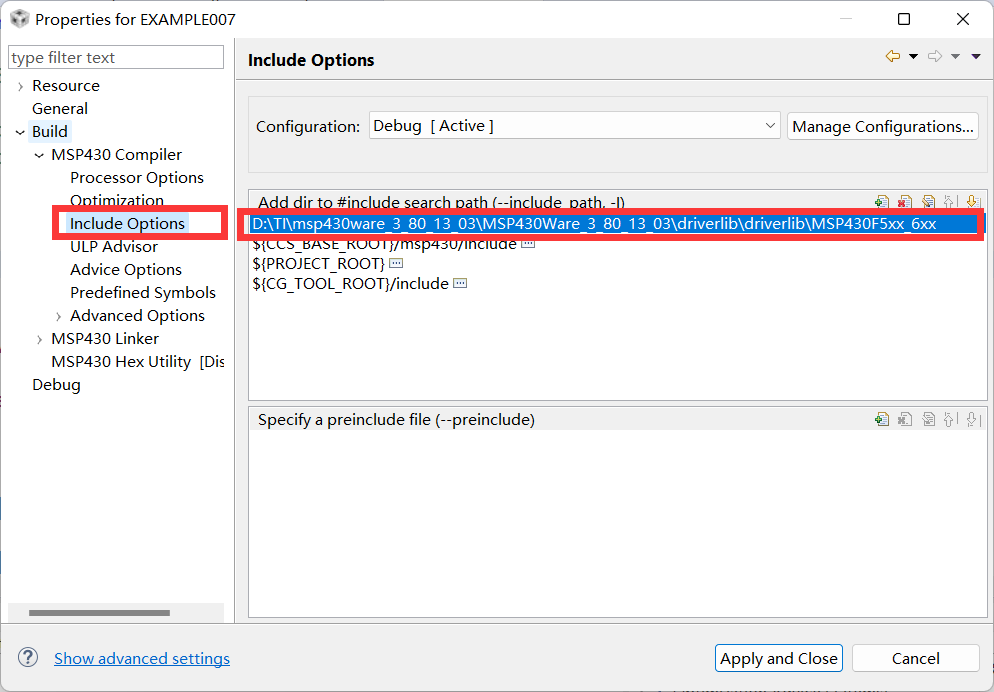Expand the MSP430 Linker node

coord(39,339)
